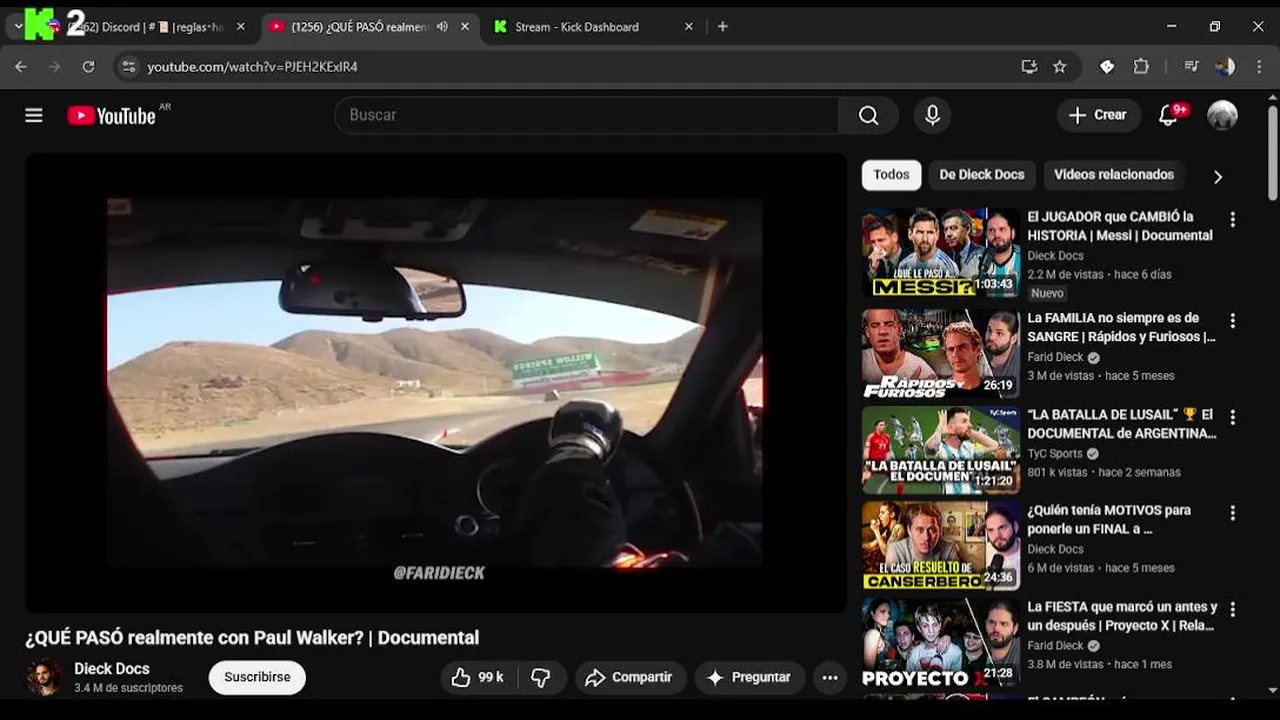The height and width of the screenshot is (720, 1280).
Task: Open more actions three-dot menu below video
Action: click(830, 677)
